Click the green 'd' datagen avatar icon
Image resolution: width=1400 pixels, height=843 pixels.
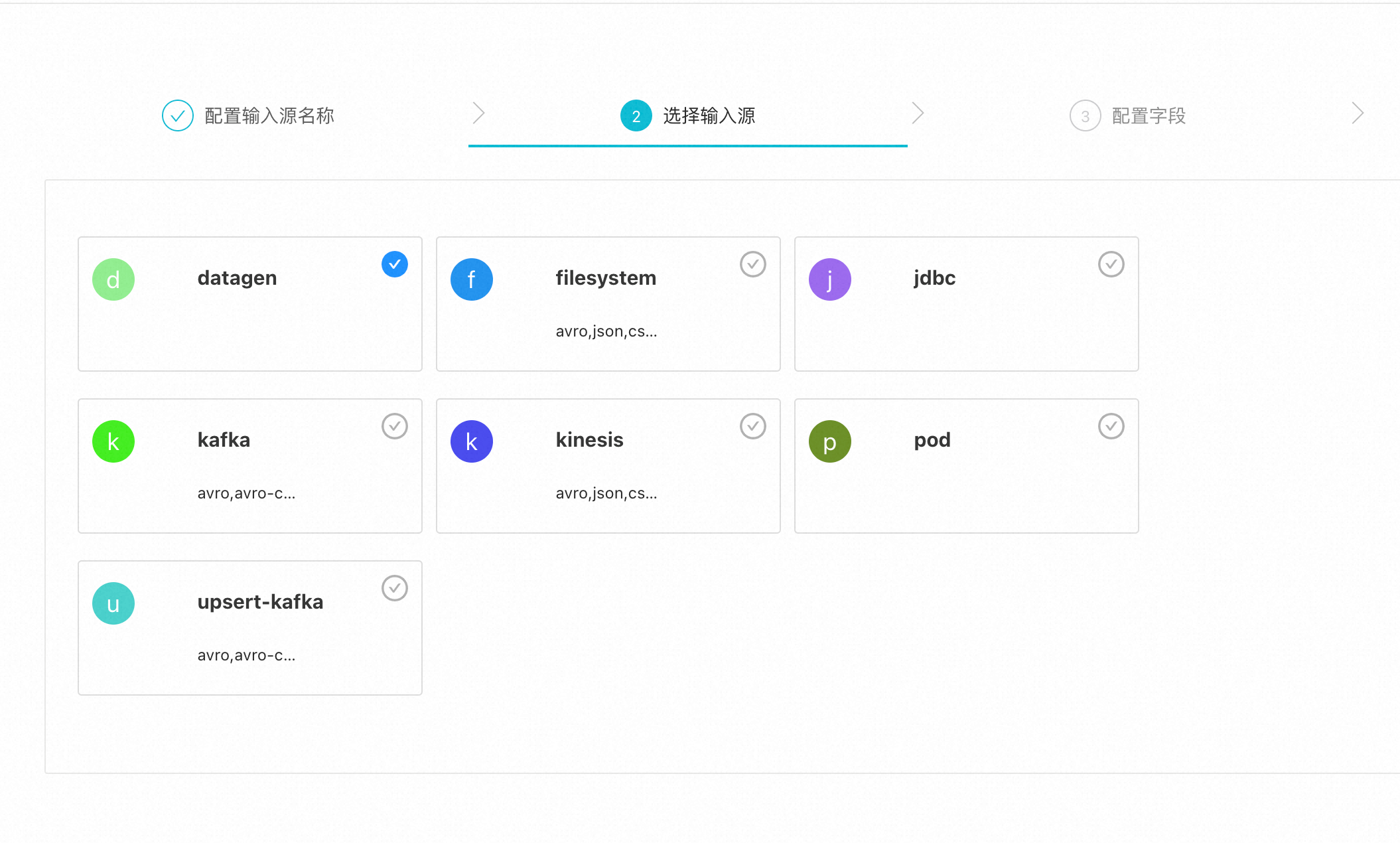pyautogui.click(x=113, y=279)
